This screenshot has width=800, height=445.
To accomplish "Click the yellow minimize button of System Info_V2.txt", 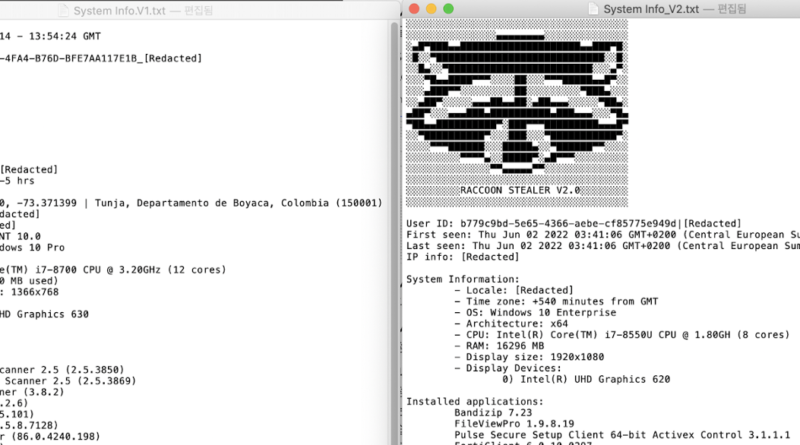I will 431,9.
